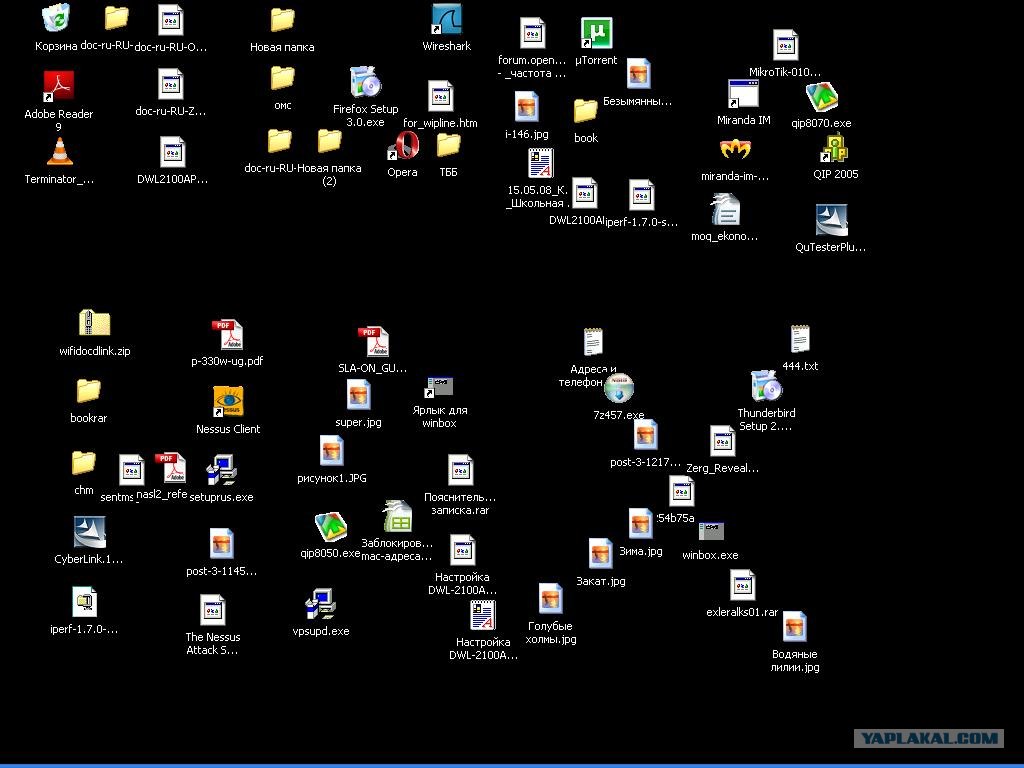Click the Nessus Client icon
Screen dimensions: 1024x768
228,401
